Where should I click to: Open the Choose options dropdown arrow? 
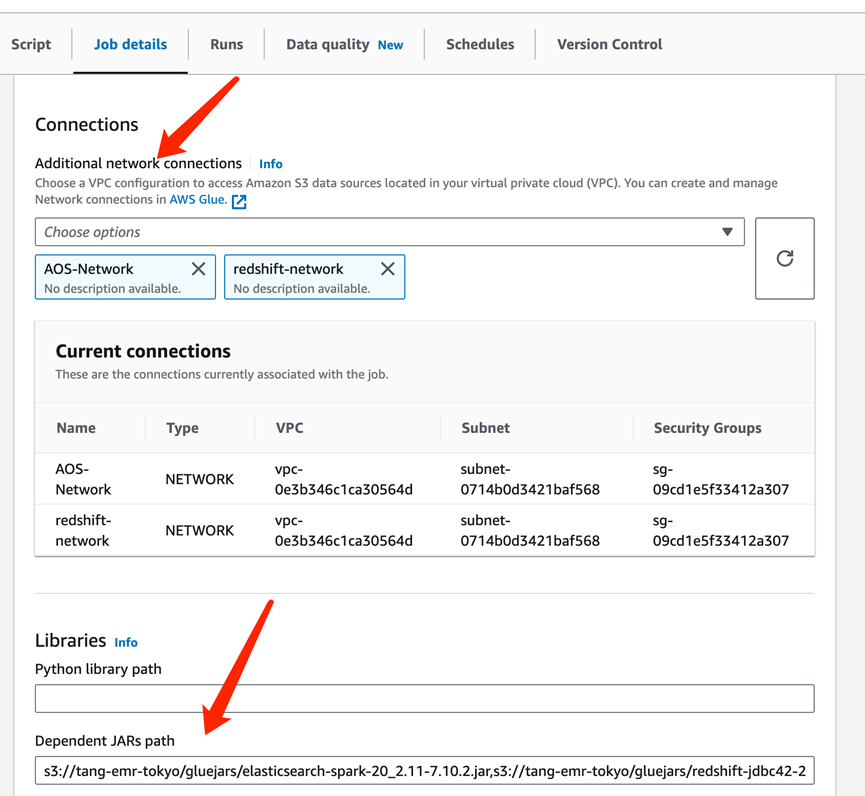point(727,232)
